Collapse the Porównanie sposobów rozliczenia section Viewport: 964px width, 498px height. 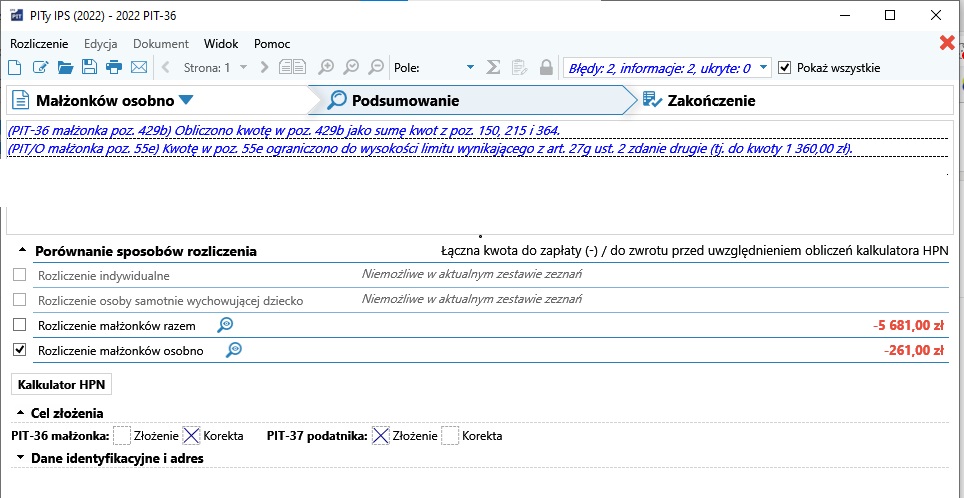point(20,251)
